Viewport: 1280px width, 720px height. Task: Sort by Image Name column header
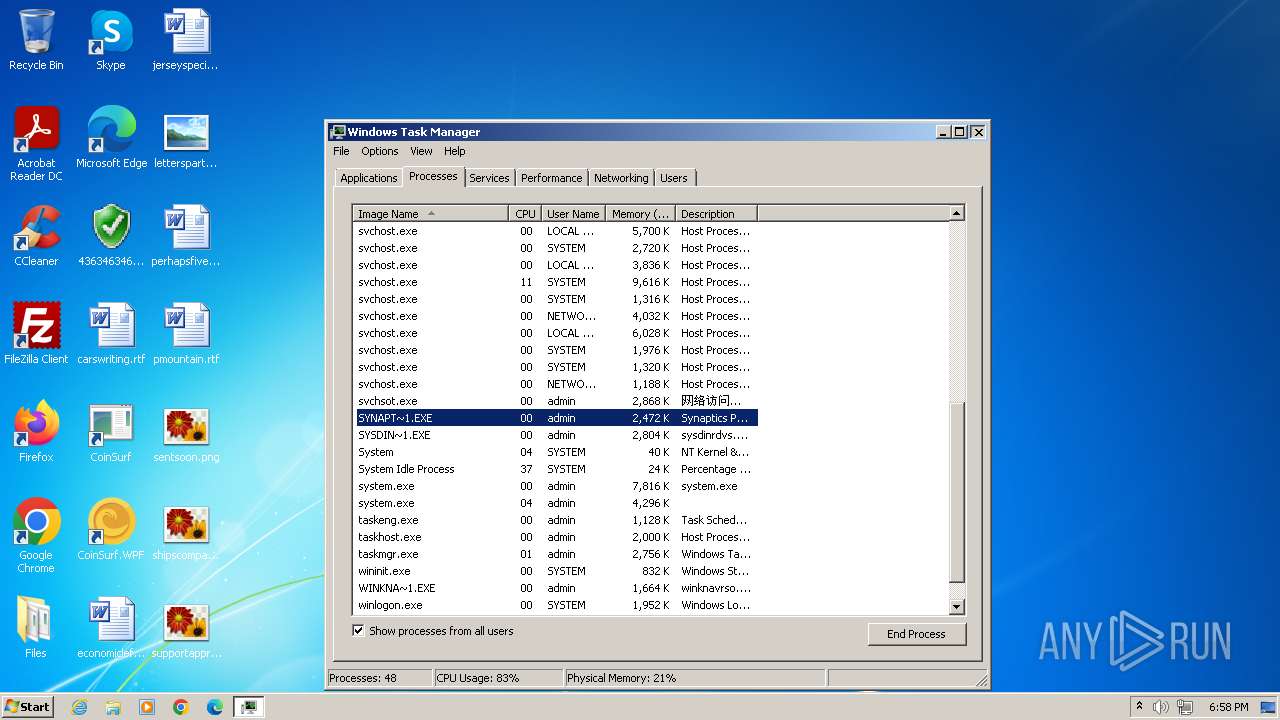tap(430, 214)
